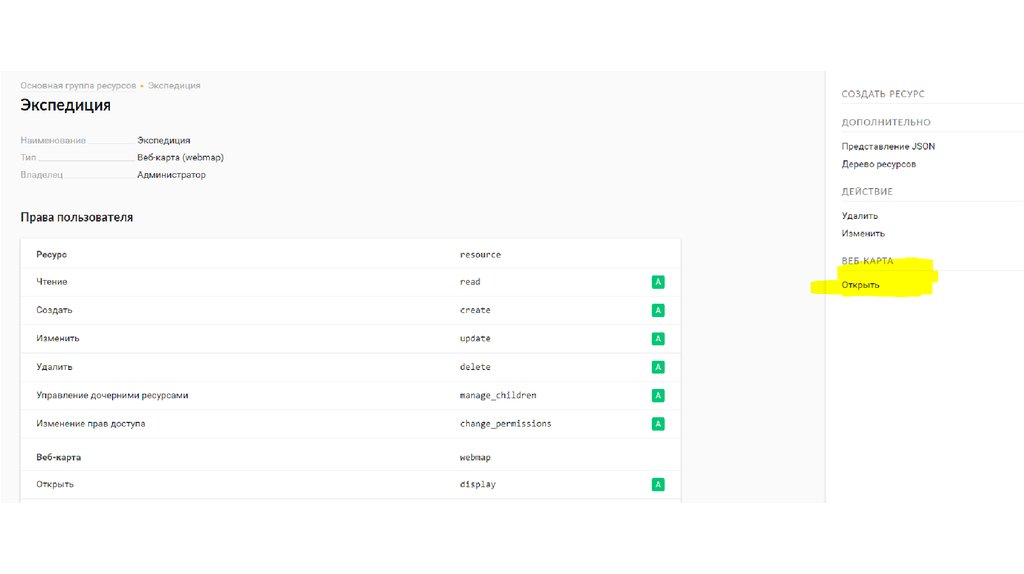Expand the Создать ресурс section header

[x=883, y=94]
